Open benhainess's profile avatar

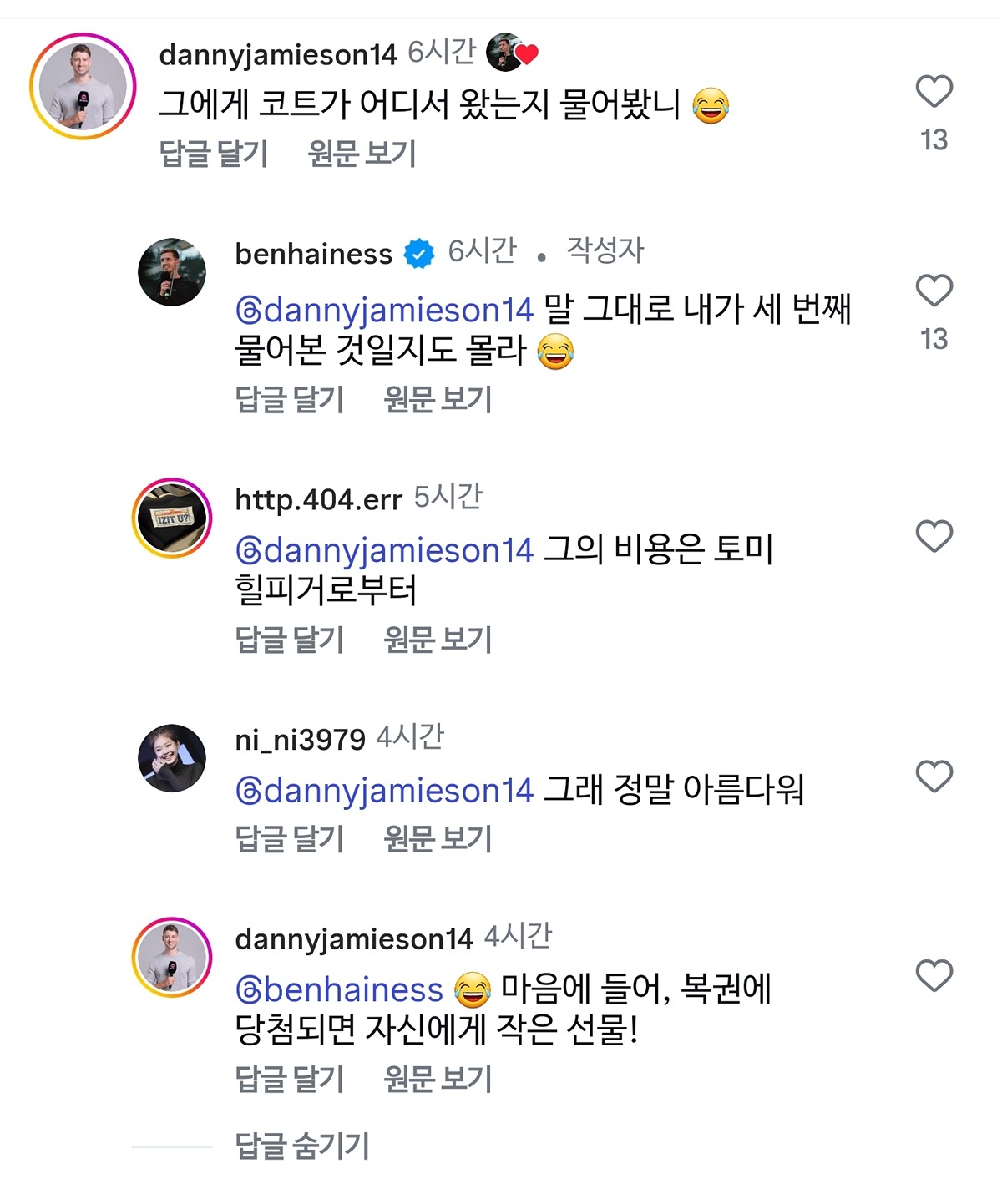(x=172, y=272)
